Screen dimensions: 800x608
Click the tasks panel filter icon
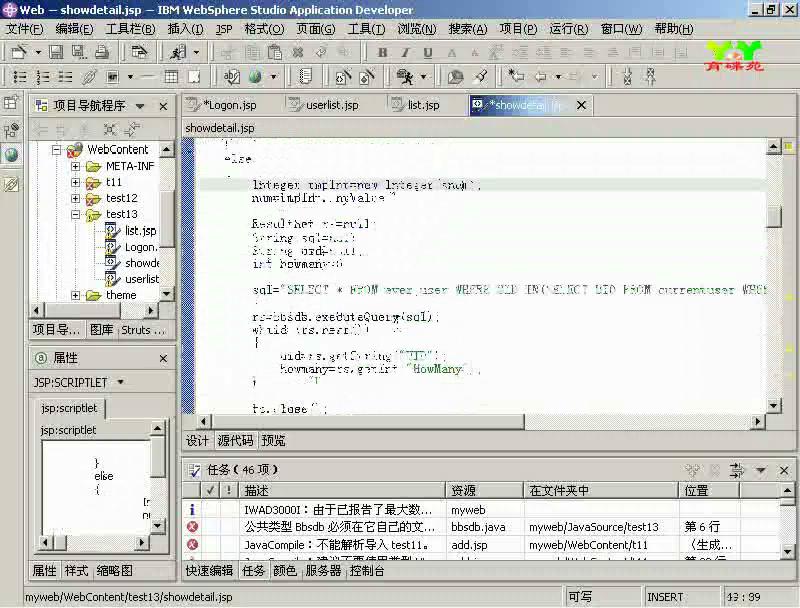[737, 470]
